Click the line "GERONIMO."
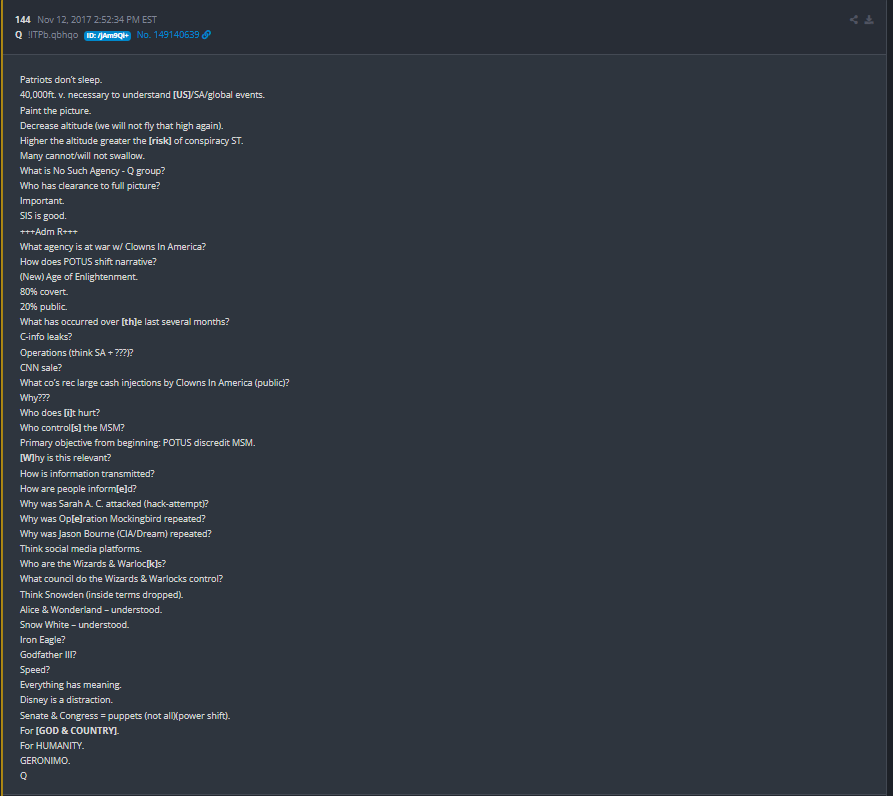This screenshot has width=893, height=796. coord(45,761)
